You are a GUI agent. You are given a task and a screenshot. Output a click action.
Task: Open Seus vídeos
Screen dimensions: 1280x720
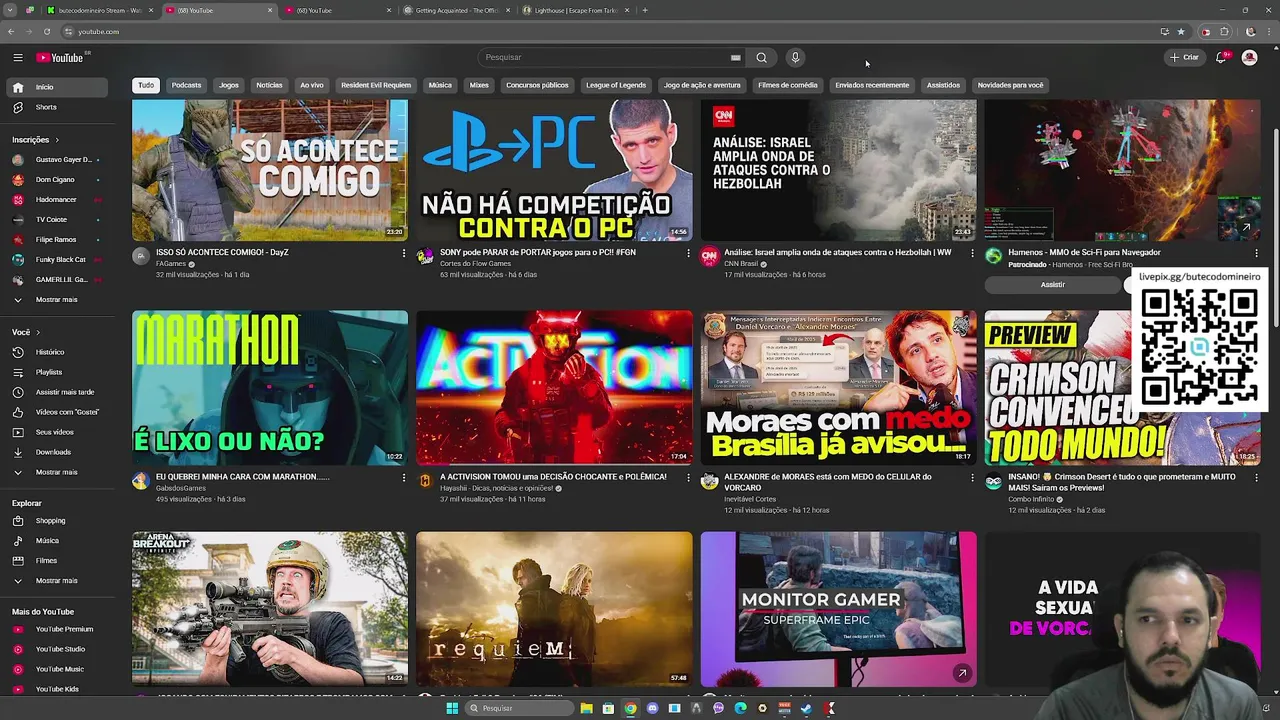click(x=59, y=432)
